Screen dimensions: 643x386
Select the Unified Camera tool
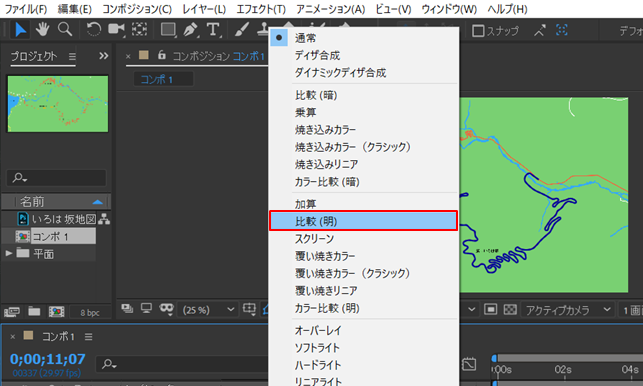click(x=116, y=30)
